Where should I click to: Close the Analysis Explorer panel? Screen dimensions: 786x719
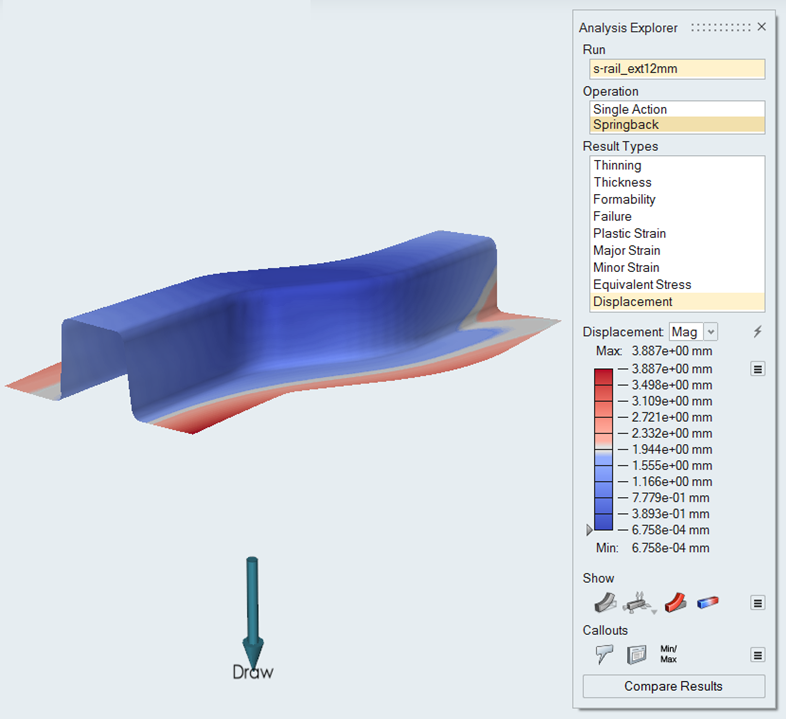coord(762,28)
